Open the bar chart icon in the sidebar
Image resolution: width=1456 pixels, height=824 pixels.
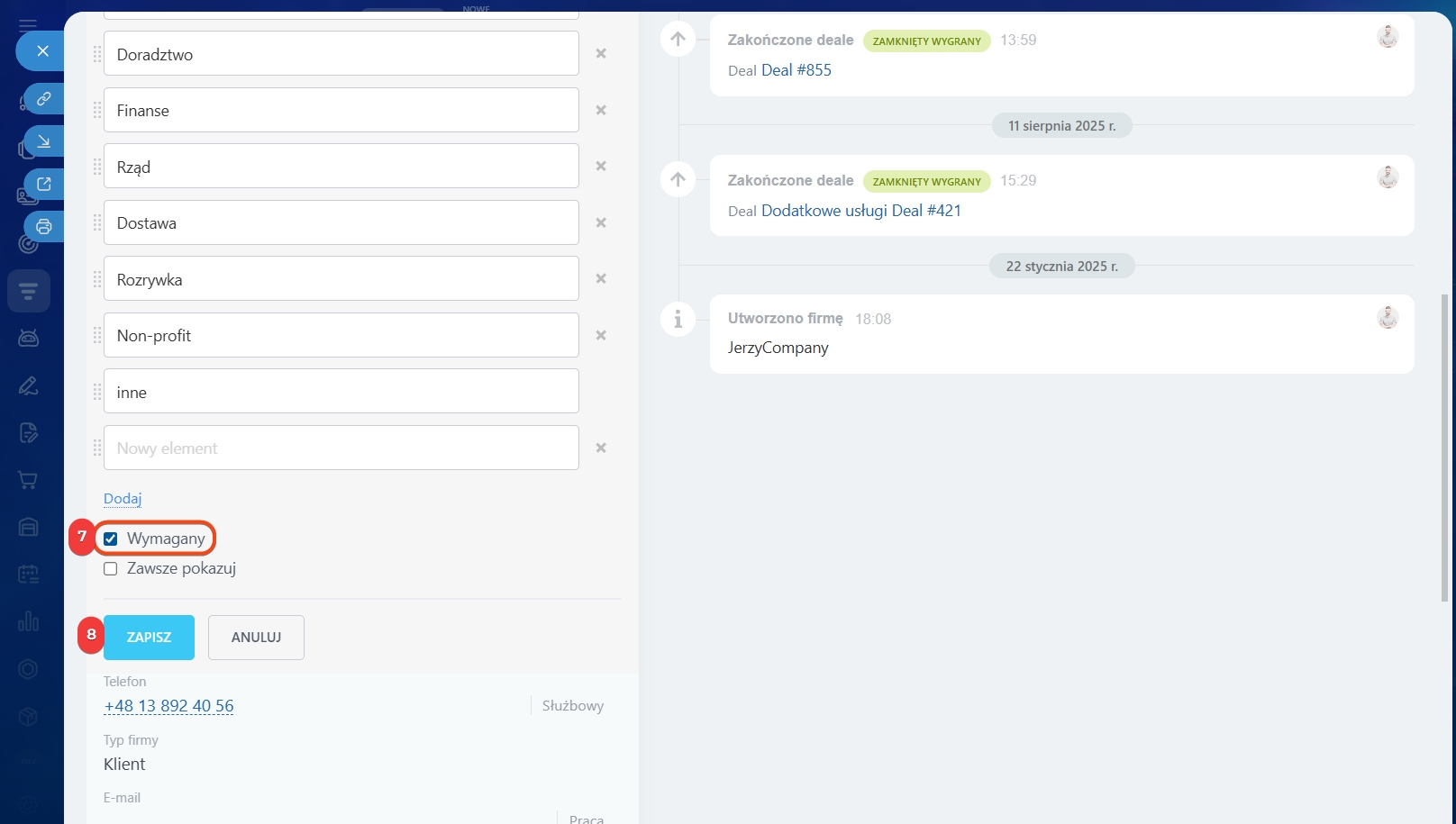coord(29,621)
